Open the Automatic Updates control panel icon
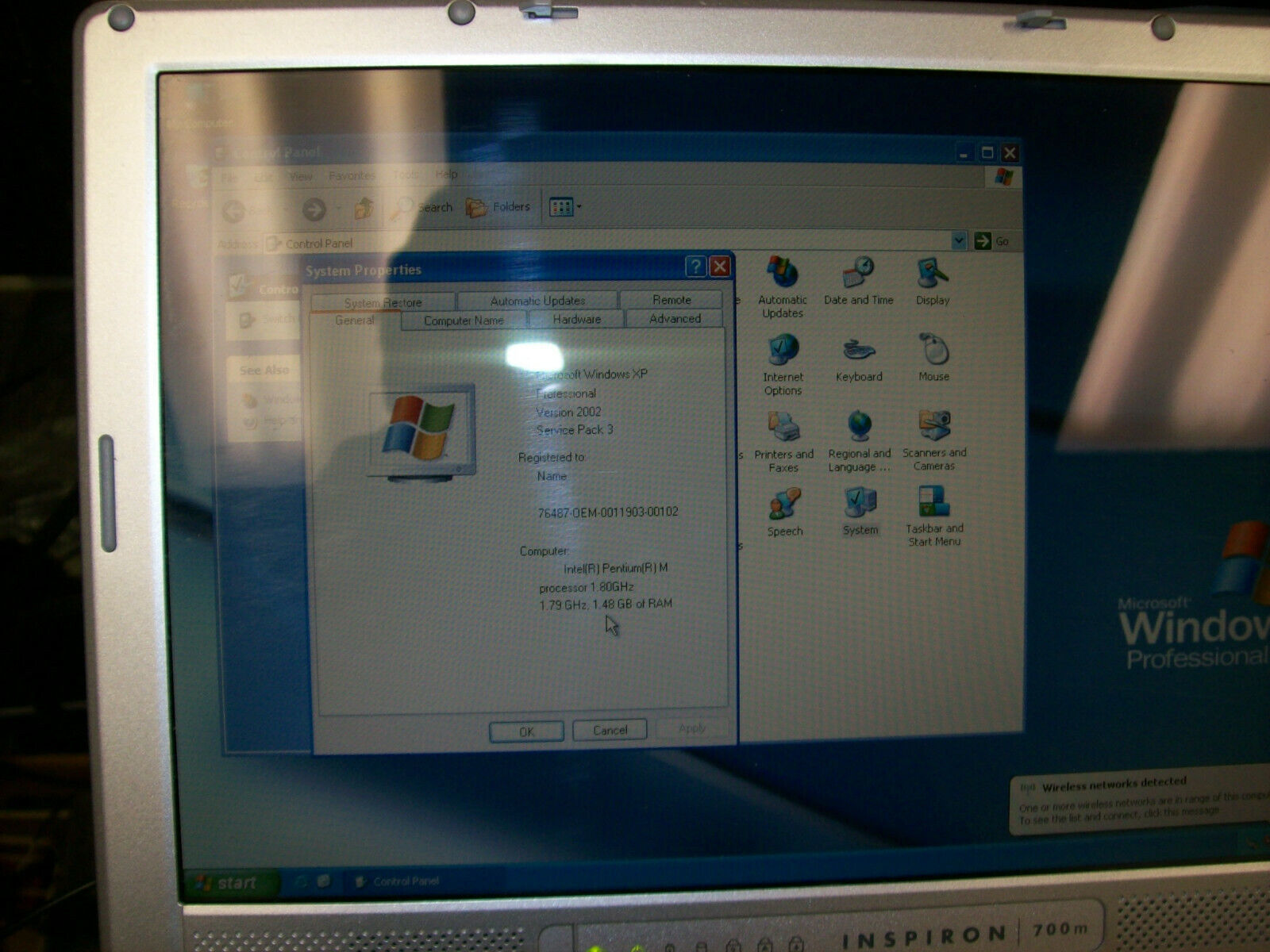The image size is (1270, 952). pyautogui.click(x=782, y=287)
